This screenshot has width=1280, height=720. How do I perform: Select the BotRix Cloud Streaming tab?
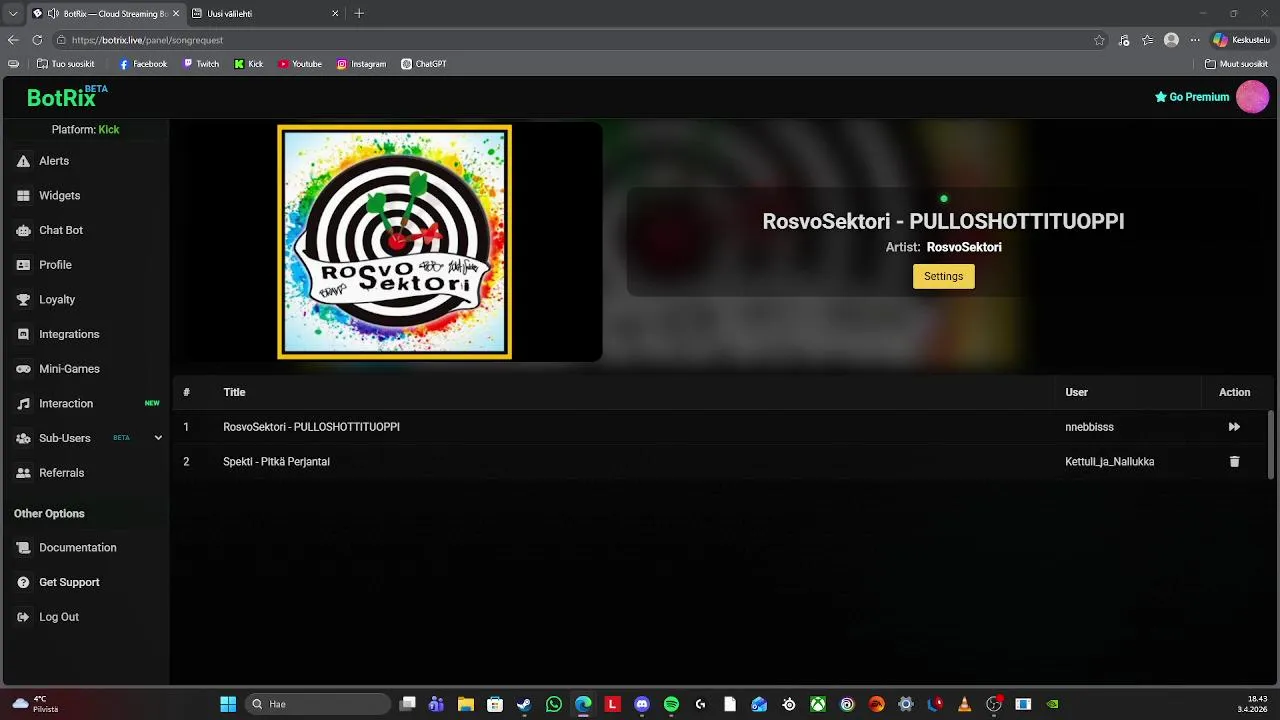[x=105, y=14]
